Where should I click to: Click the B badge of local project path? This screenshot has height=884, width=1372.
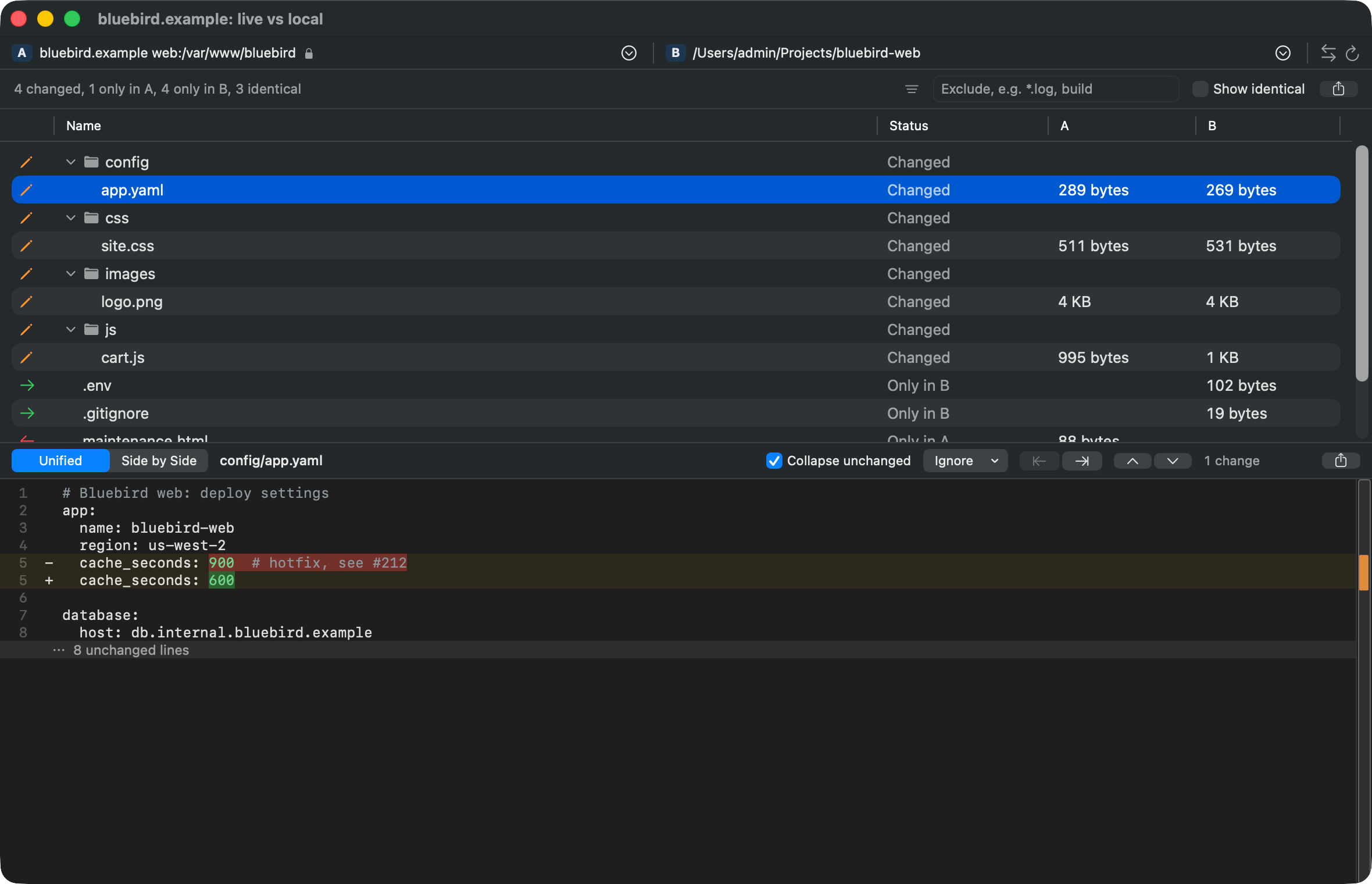pyautogui.click(x=675, y=53)
